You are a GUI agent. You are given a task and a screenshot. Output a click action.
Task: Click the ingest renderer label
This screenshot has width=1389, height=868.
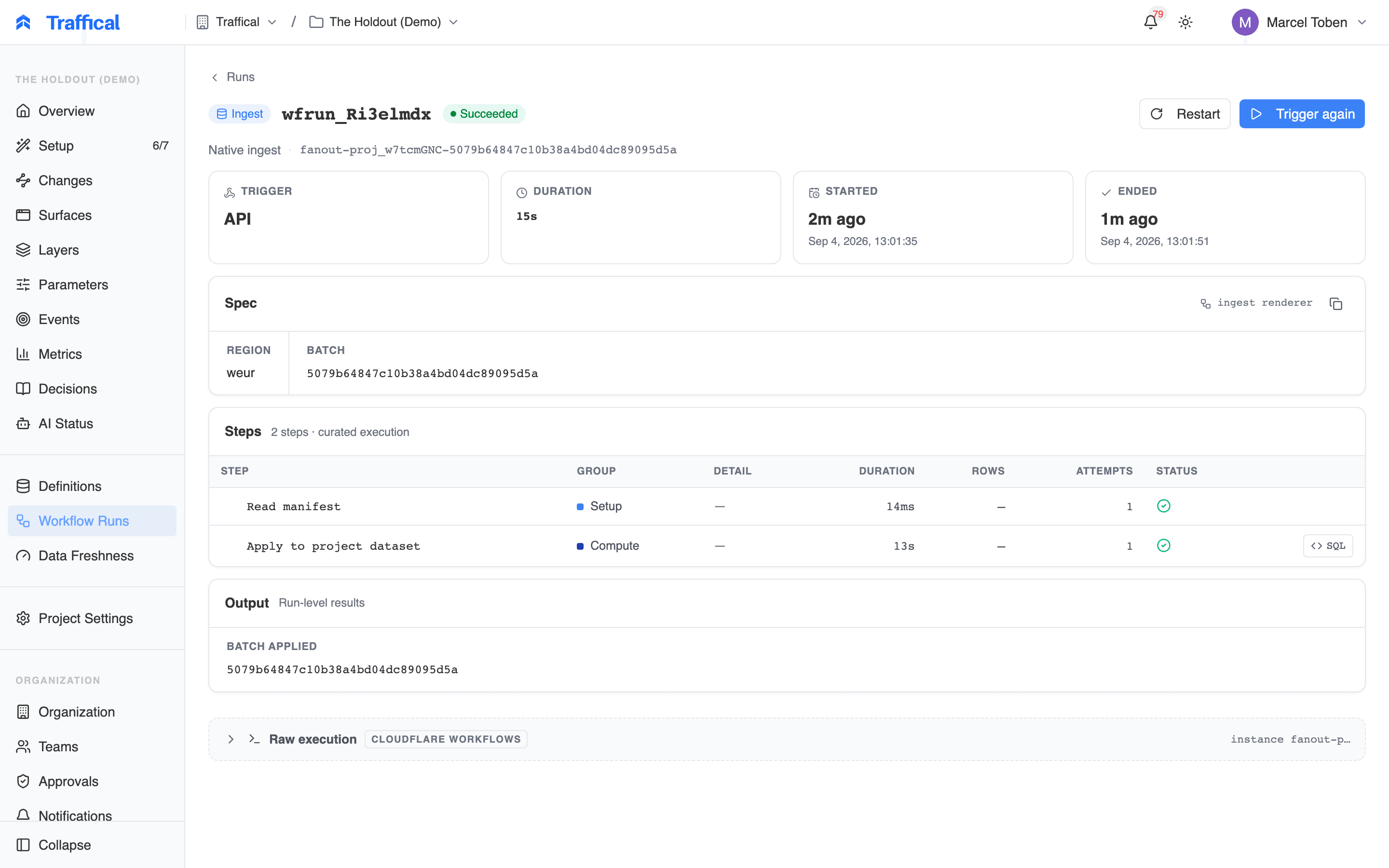[x=1256, y=302]
